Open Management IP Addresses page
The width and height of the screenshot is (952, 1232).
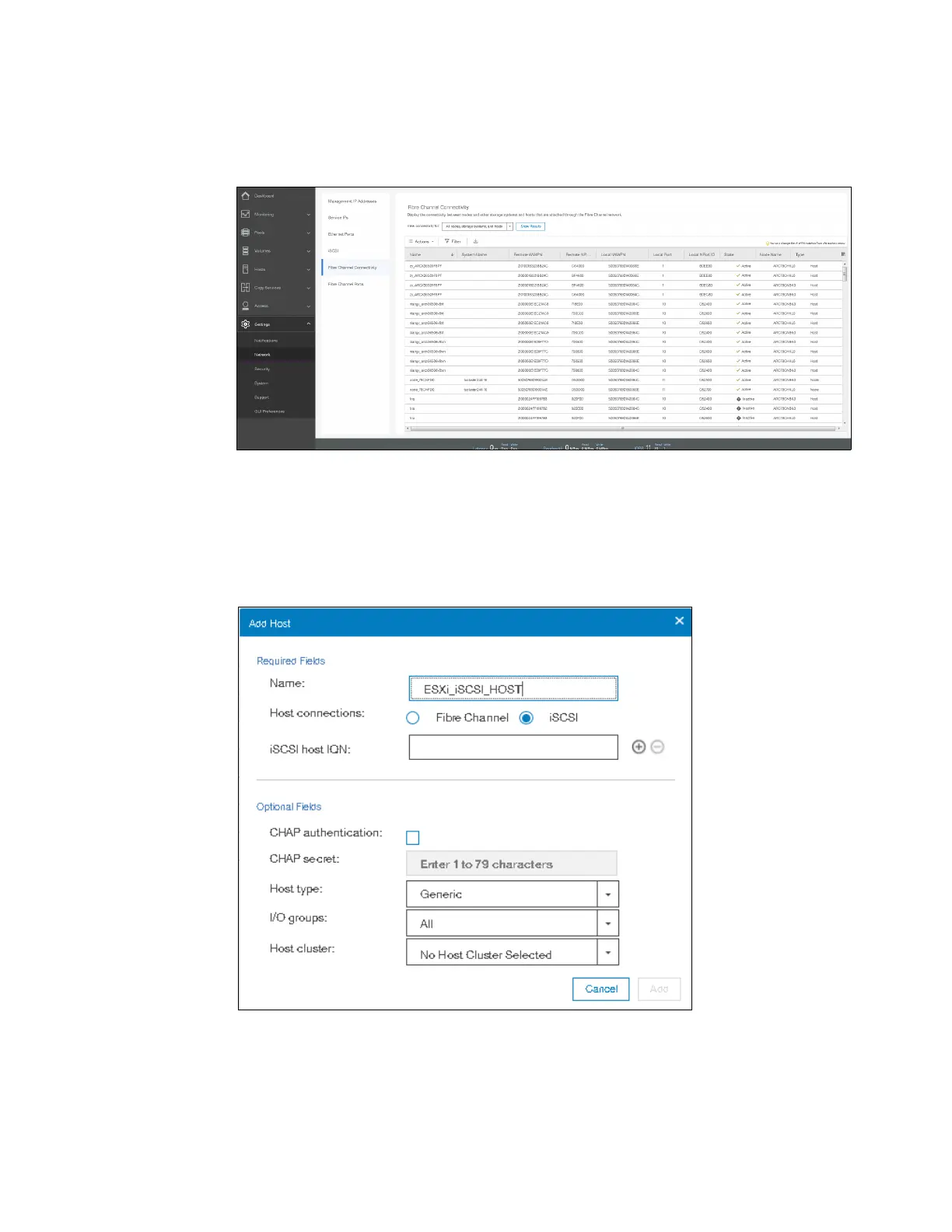(352, 201)
